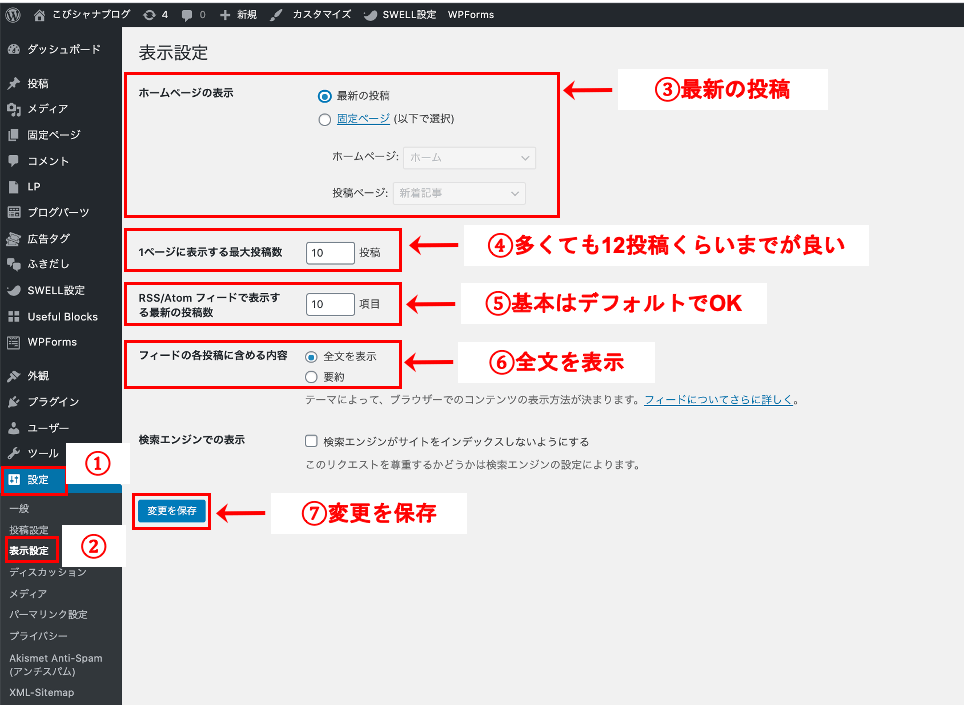Click the ブログパーツ icon
The image size is (964, 706).
(x=14, y=213)
